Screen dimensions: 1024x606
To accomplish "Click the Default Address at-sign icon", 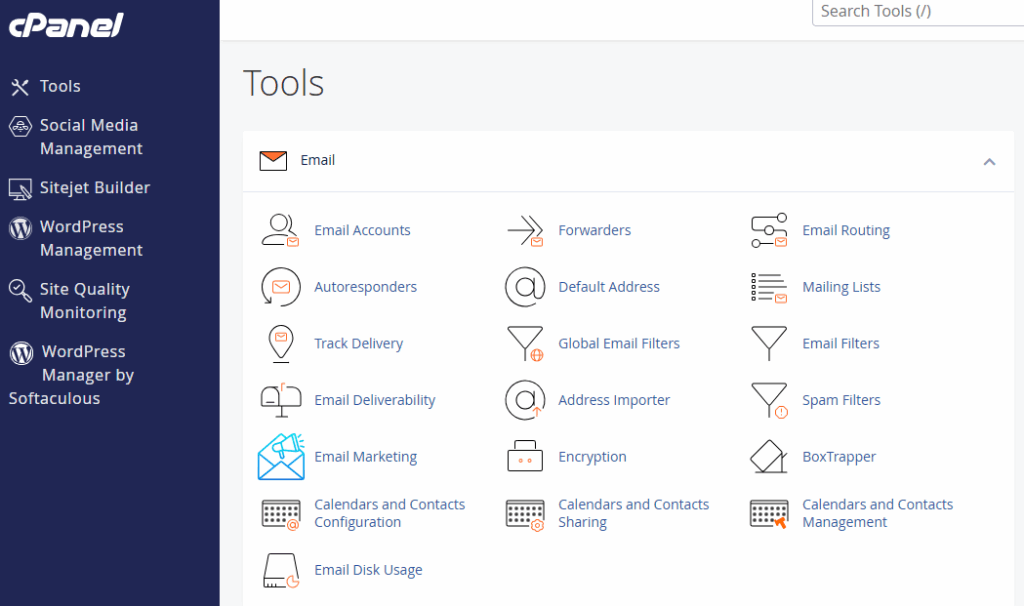I will click(525, 287).
